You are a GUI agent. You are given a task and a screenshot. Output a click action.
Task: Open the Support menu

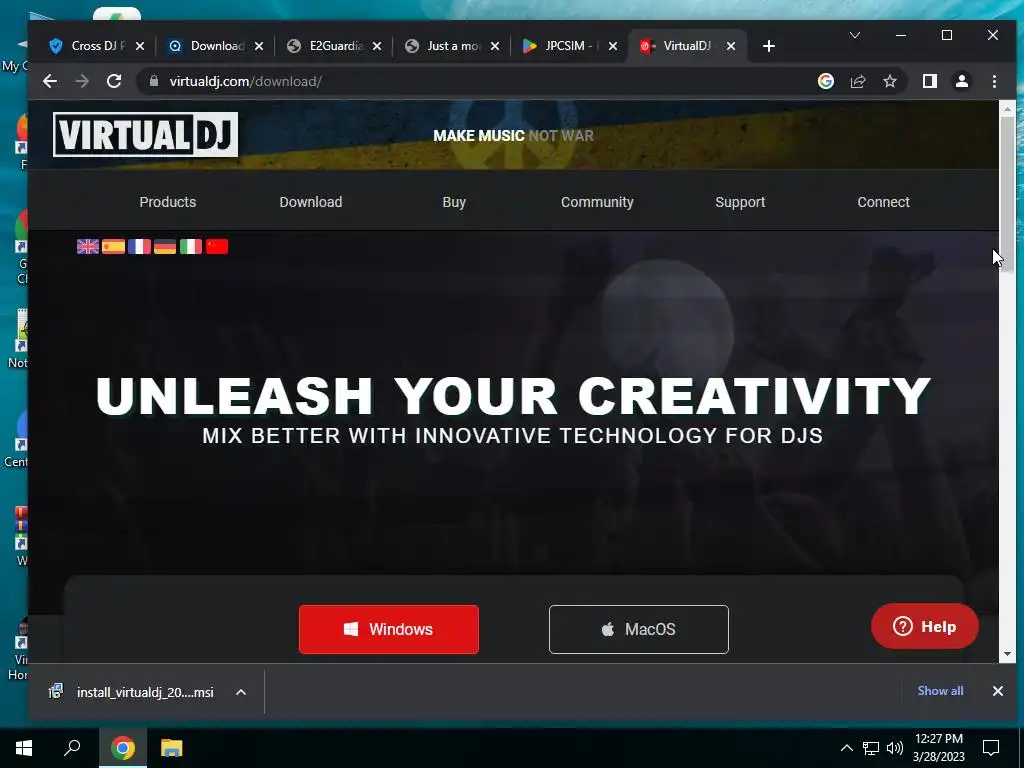click(x=740, y=202)
